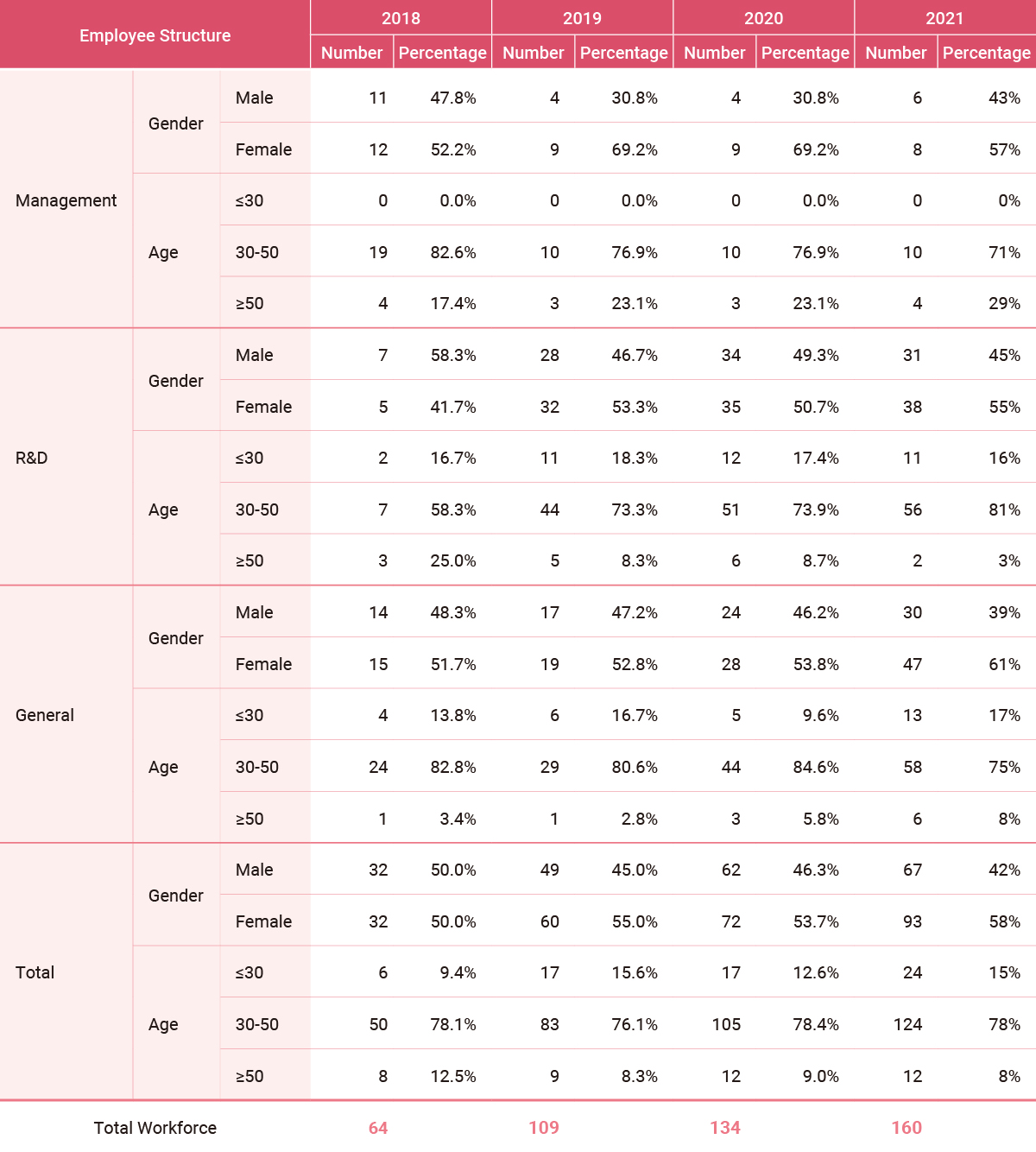Click the Age label in Total section
The height and width of the screenshot is (1152, 1036).
click(163, 1024)
